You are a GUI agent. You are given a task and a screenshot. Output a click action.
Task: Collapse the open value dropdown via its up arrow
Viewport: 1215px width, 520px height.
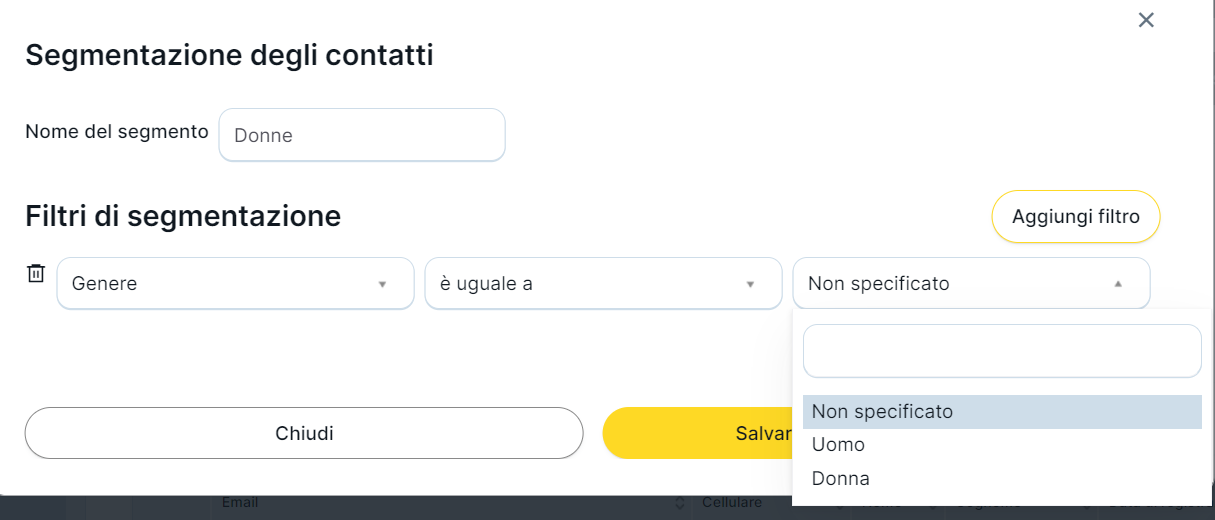[x=1118, y=284]
